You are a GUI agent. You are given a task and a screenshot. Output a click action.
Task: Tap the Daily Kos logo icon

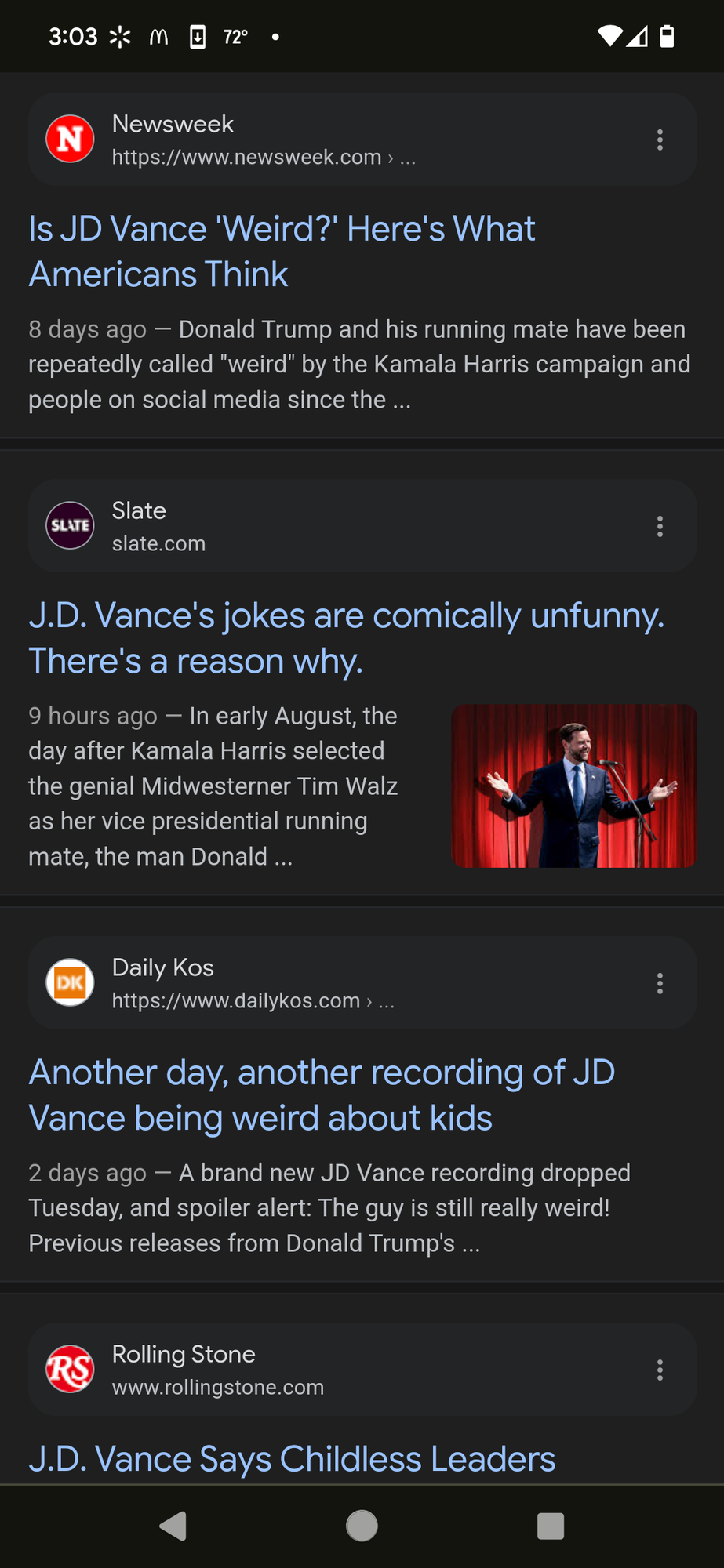point(70,982)
